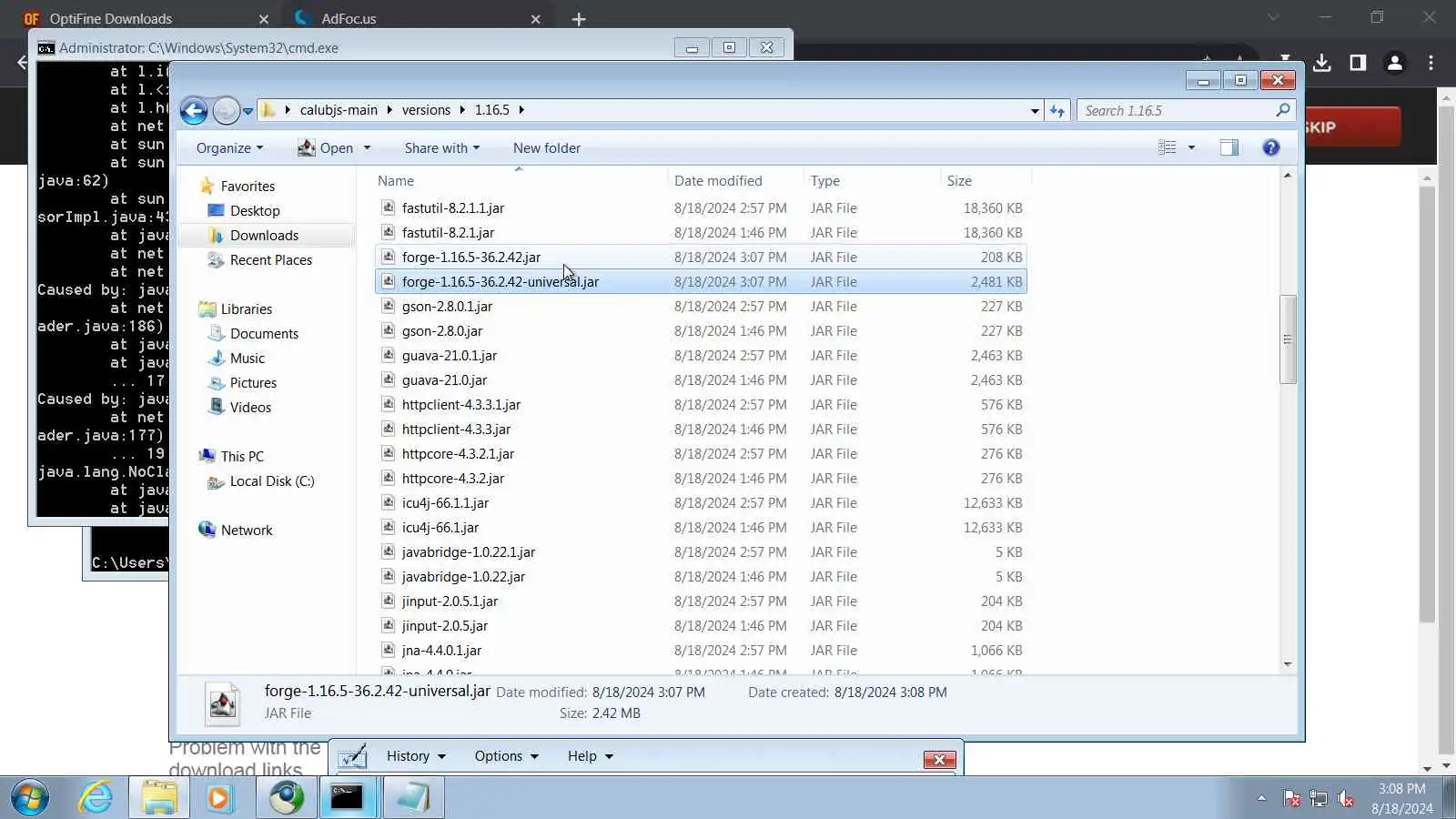Refresh the 1.16.5 folder view
This screenshot has width=1456, height=819.
(1057, 110)
